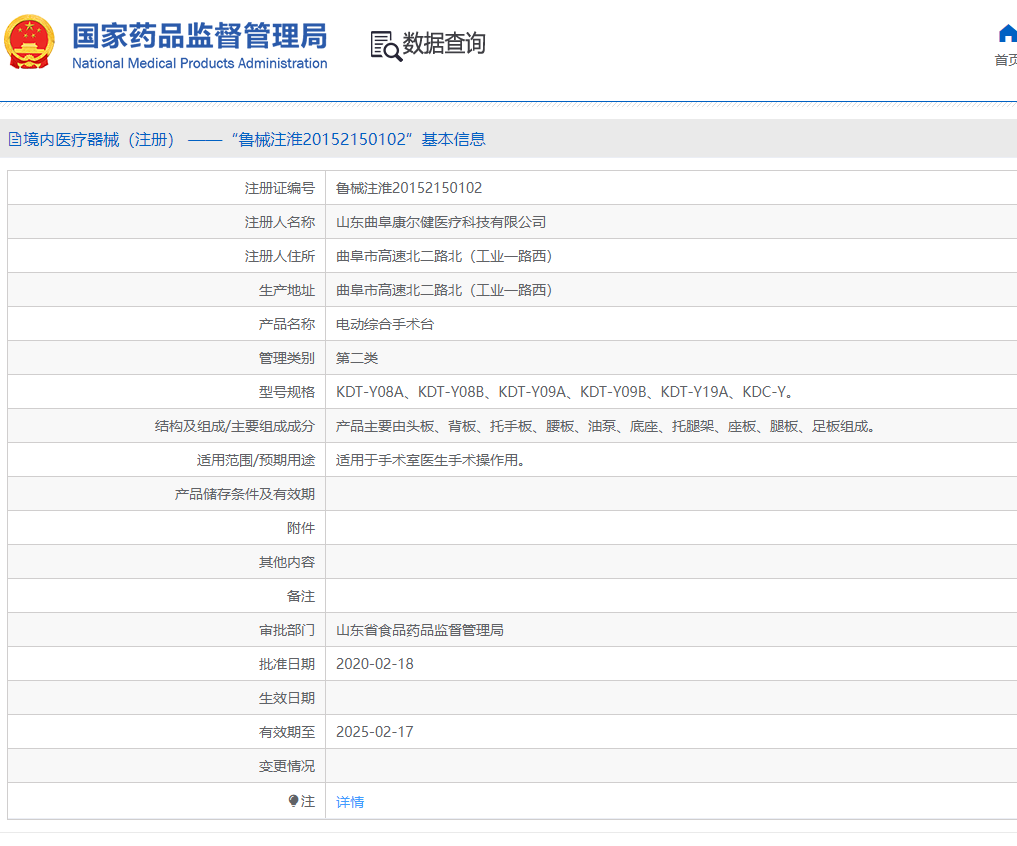Click the 型号规格 label

[287, 392]
